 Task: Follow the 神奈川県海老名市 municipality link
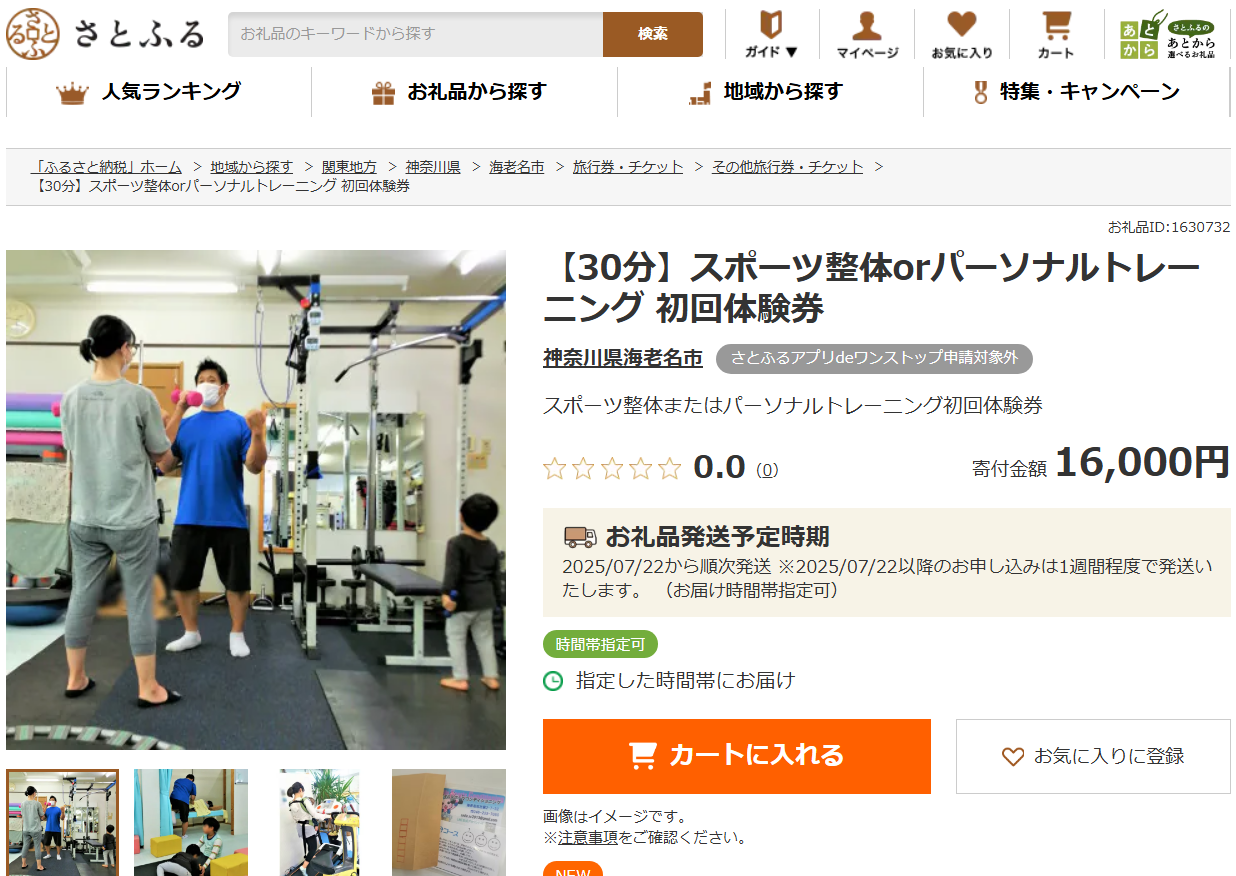click(623, 358)
